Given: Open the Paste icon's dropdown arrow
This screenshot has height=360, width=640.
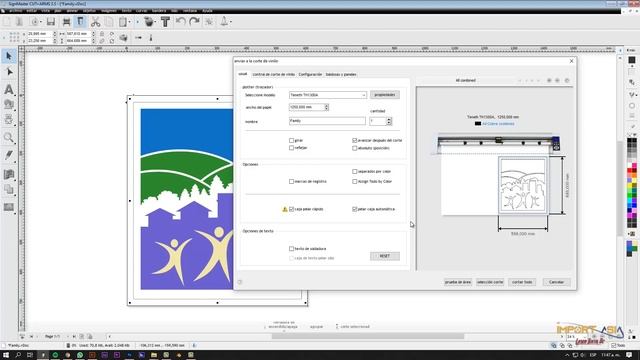Looking at the screenshot, I should (x=129, y=22).
